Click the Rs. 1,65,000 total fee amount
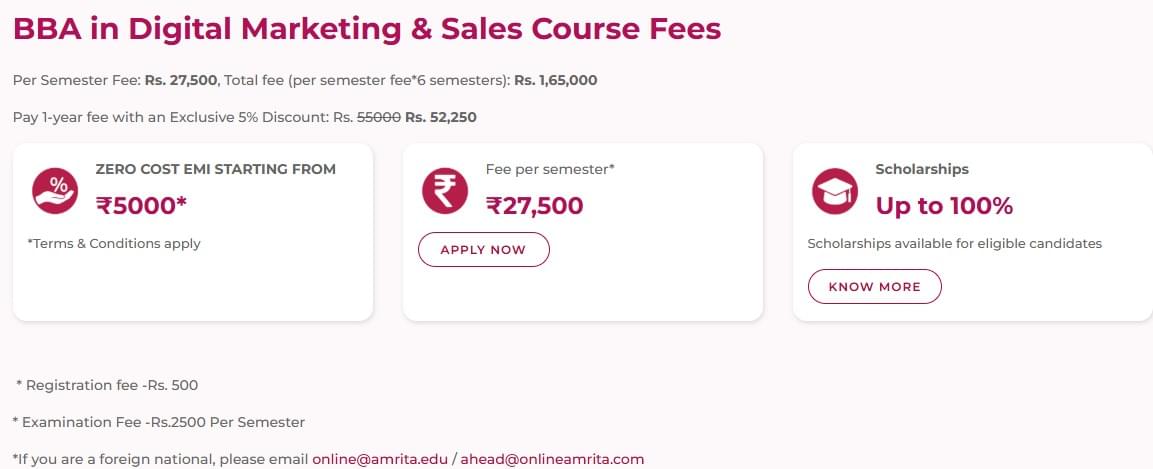 pyautogui.click(x=555, y=80)
